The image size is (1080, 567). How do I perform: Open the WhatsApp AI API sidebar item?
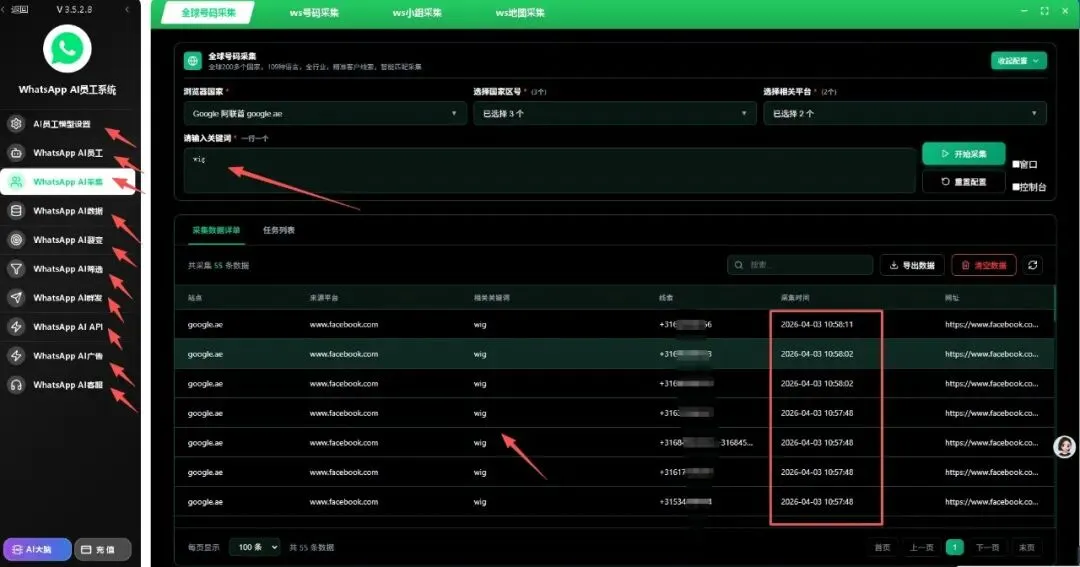68,327
